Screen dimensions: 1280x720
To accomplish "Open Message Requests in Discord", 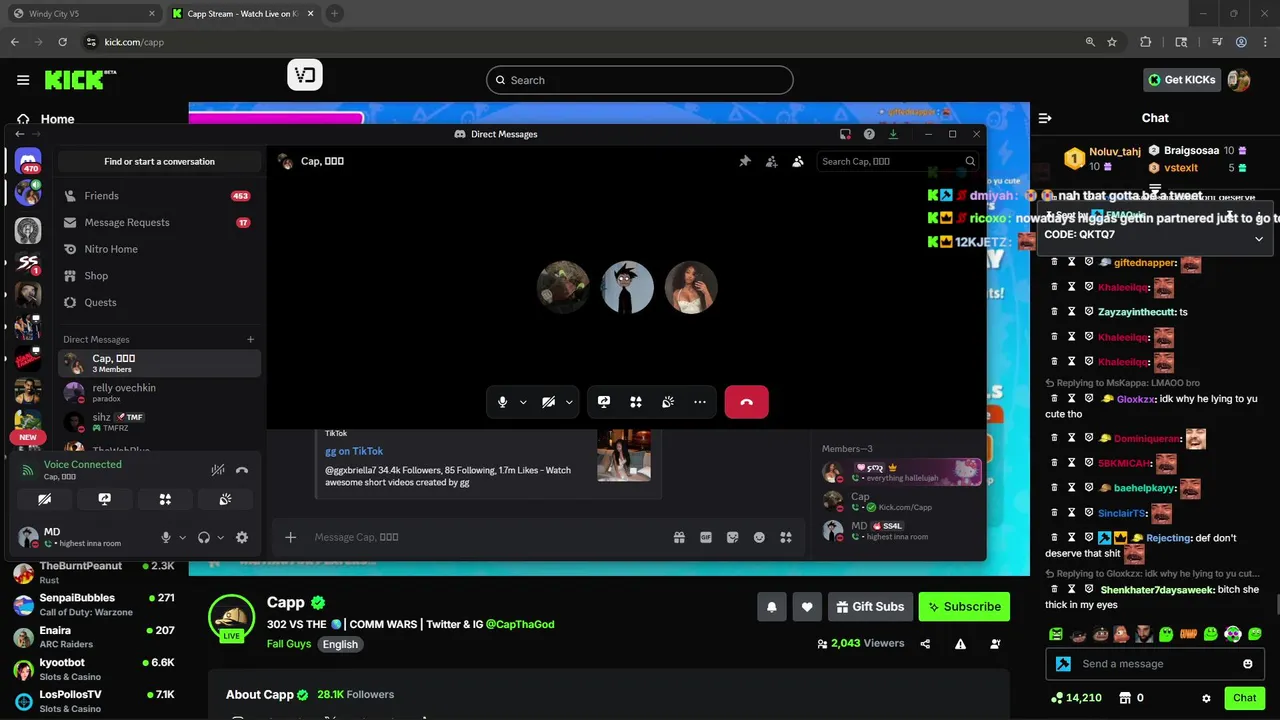I will tap(159, 222).
